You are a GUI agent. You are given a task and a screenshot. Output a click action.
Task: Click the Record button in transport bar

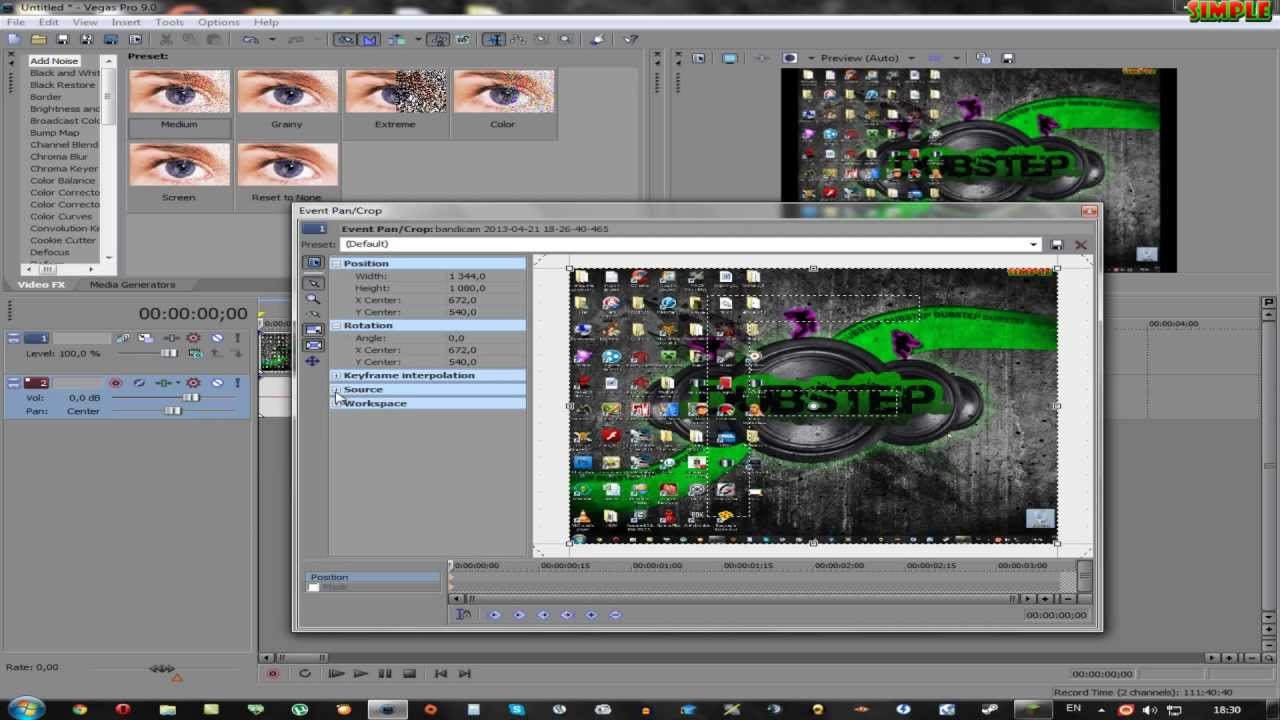272,674
